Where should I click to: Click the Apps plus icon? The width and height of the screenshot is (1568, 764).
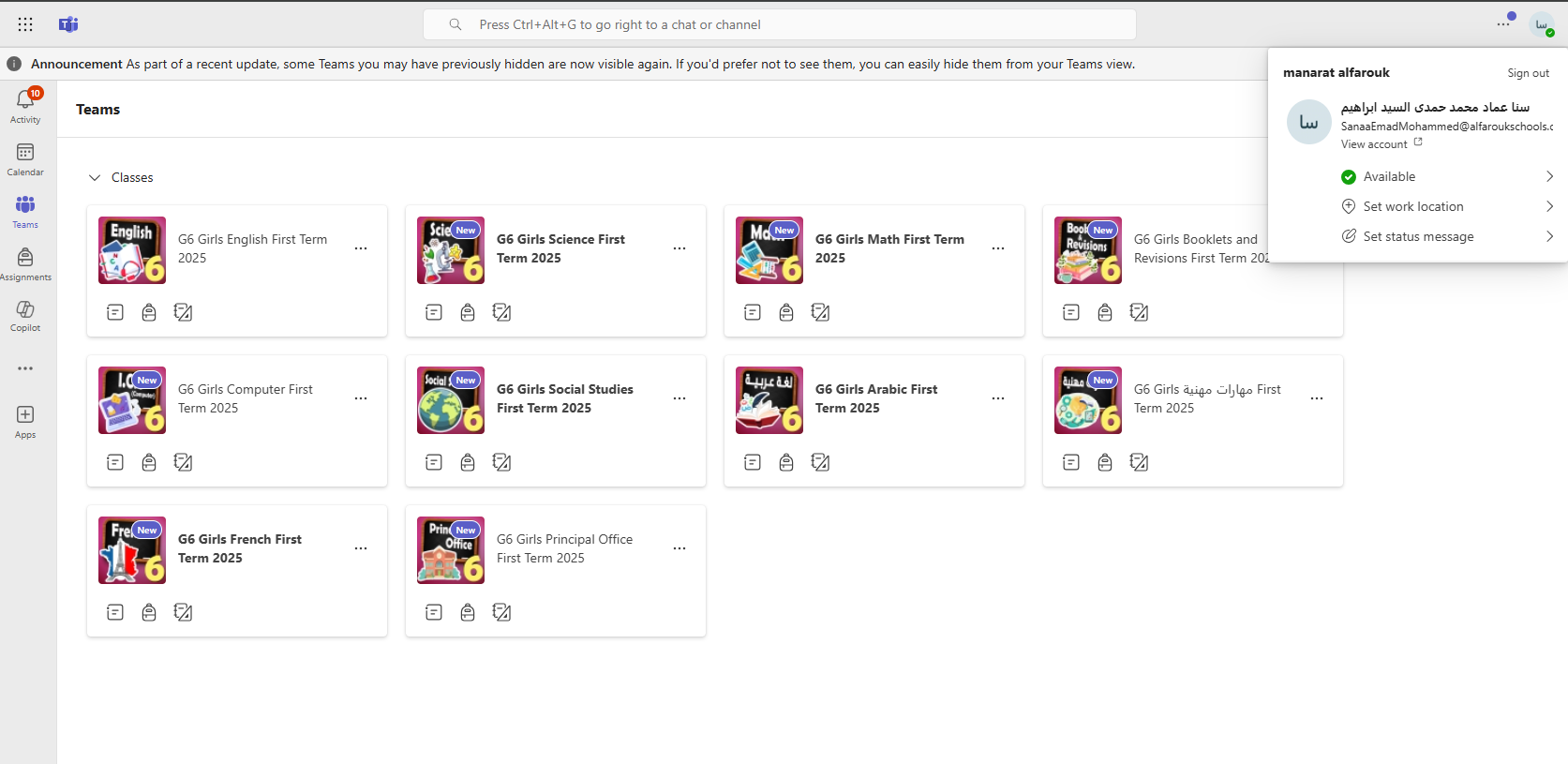[25, 421]
